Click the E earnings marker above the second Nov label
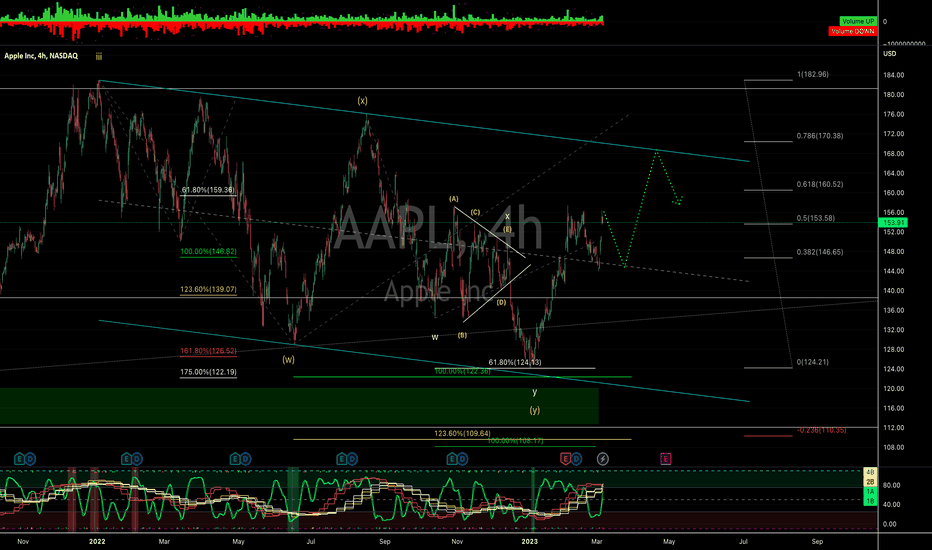Screen dimensions: 932x550 click(x=452, y=458)
